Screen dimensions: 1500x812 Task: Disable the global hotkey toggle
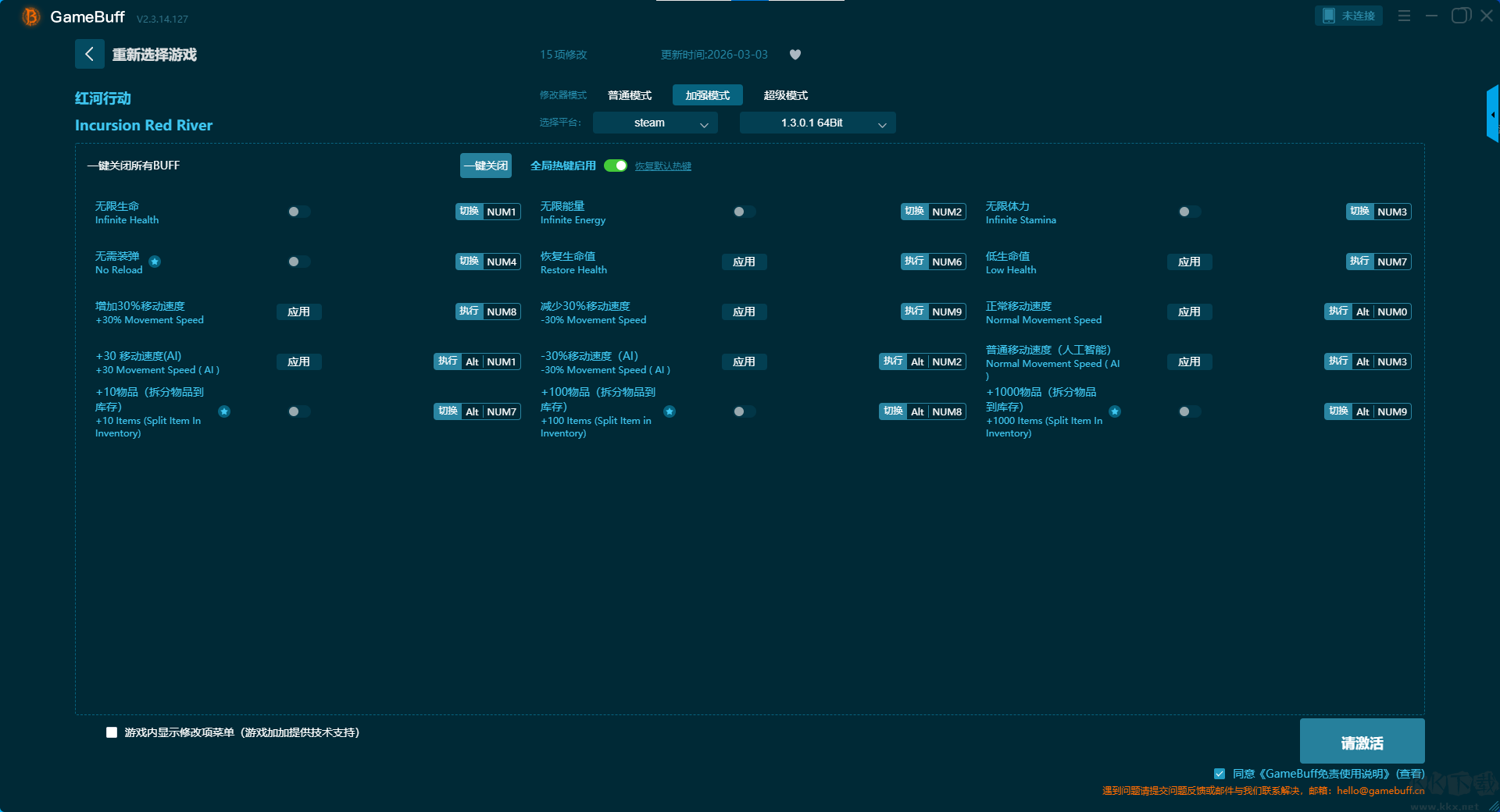click(616, 166)
